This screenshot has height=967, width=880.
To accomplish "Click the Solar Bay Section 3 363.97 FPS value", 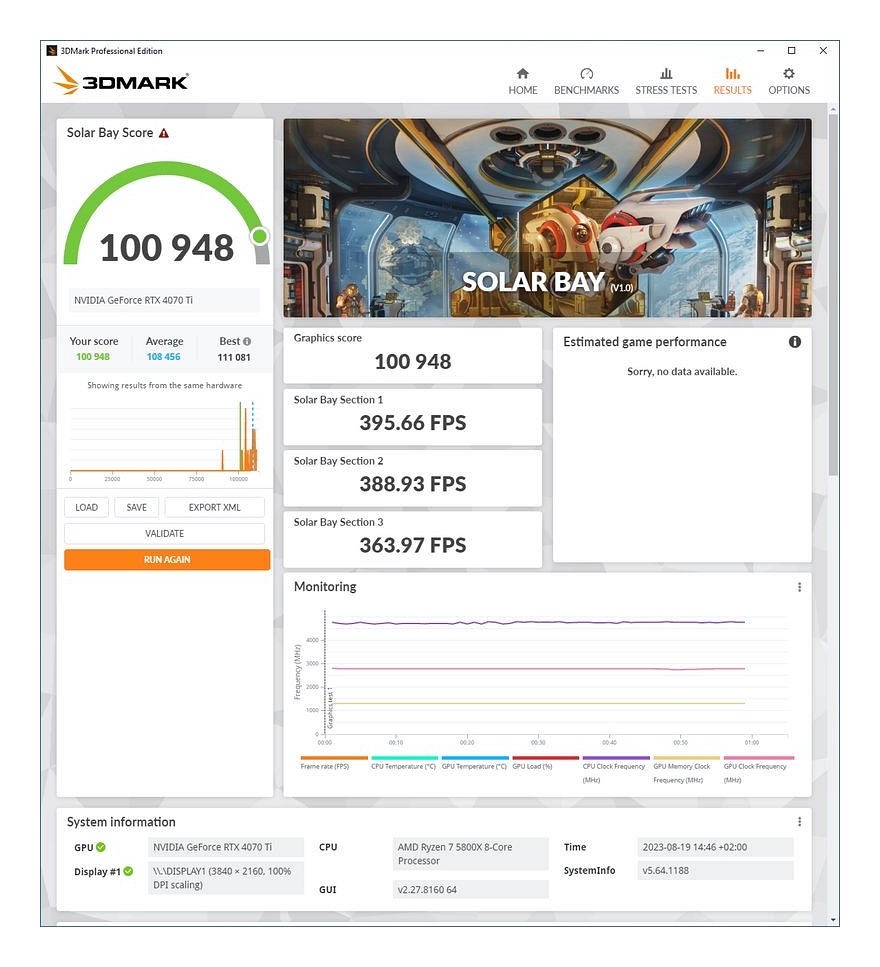I will coord(413,545).
